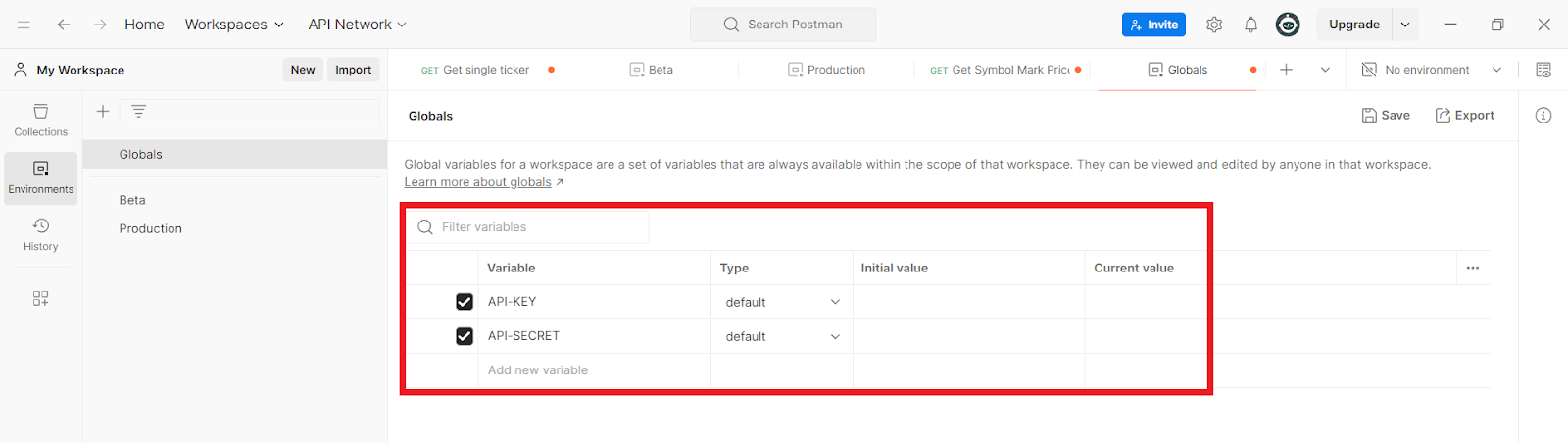Open the user avatar menu
1568x443 pixels.
point(1288,25)
